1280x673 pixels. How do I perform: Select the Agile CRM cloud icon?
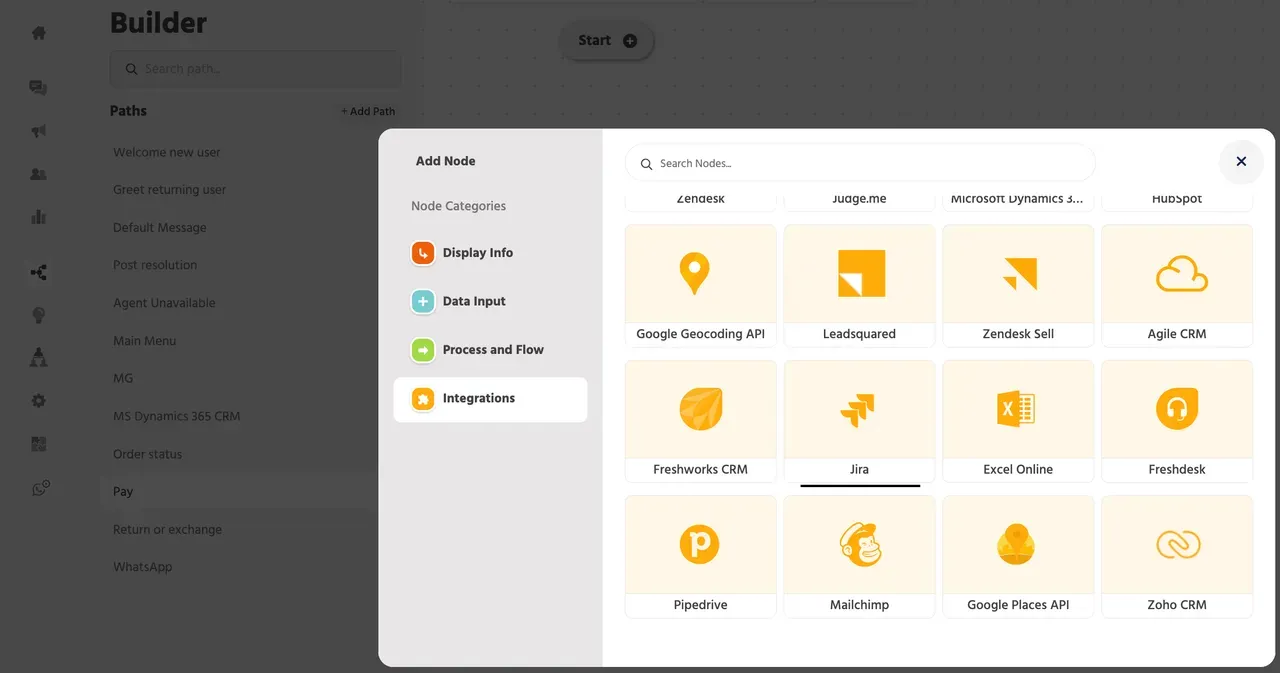1181,274
